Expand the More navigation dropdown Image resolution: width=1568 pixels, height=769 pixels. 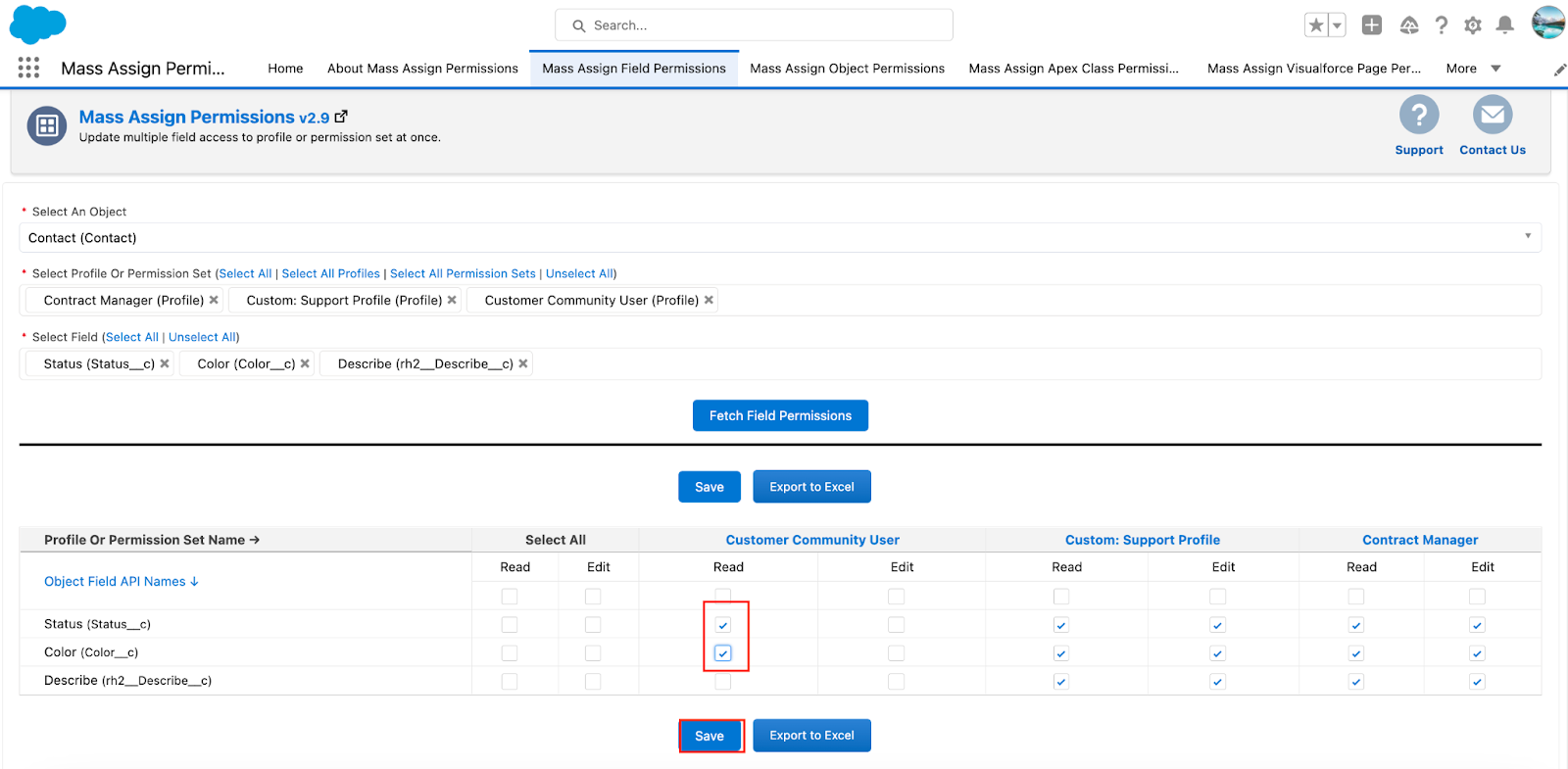pos(1473,69)
